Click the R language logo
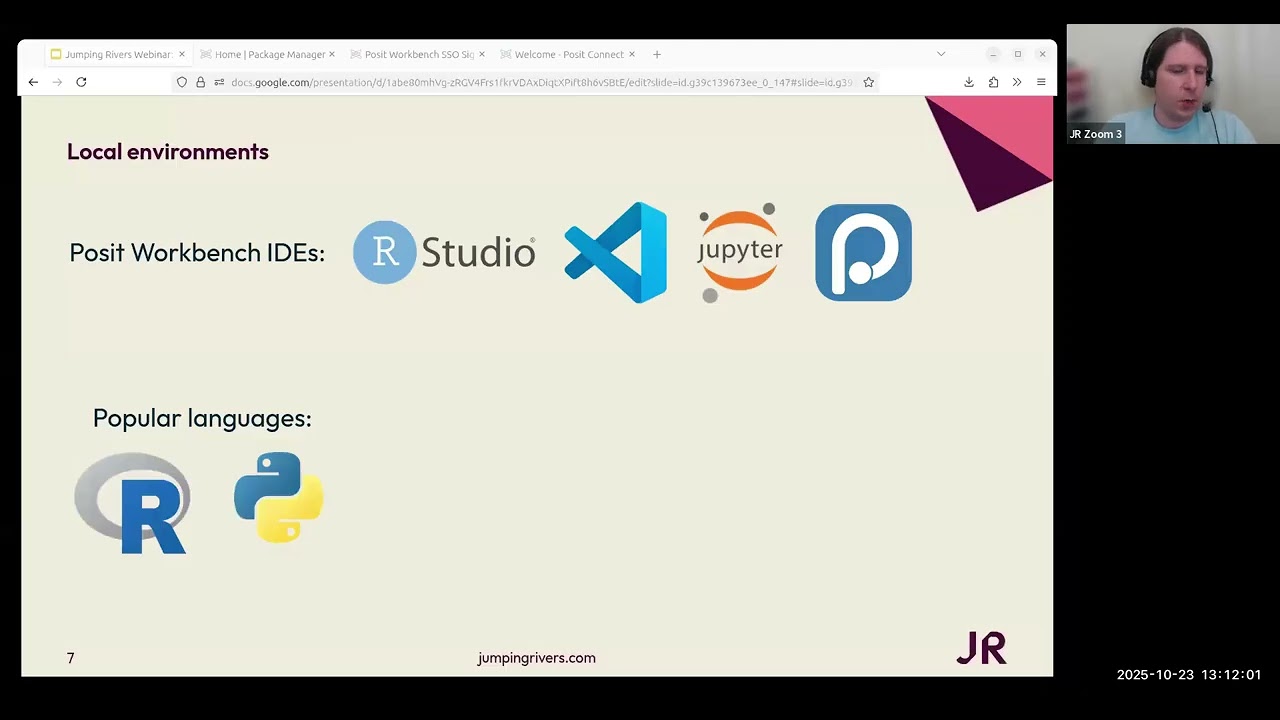The image size is (1280, 720). [x=132, y=503]
